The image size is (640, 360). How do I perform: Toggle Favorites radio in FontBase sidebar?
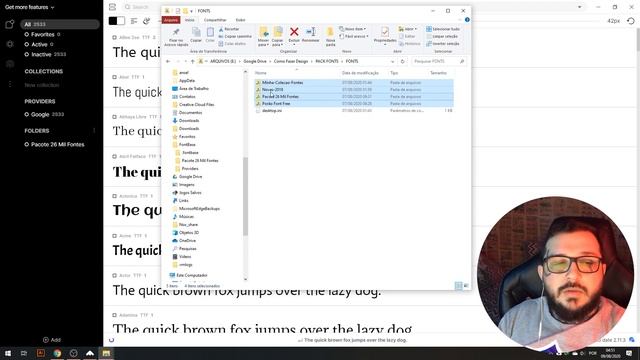point(27,35)
